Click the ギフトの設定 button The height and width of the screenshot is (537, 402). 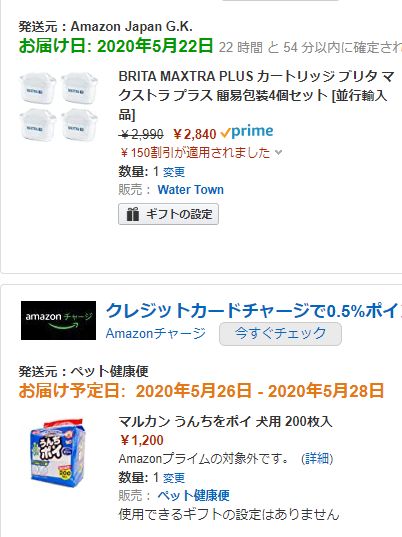pos(168,214)
